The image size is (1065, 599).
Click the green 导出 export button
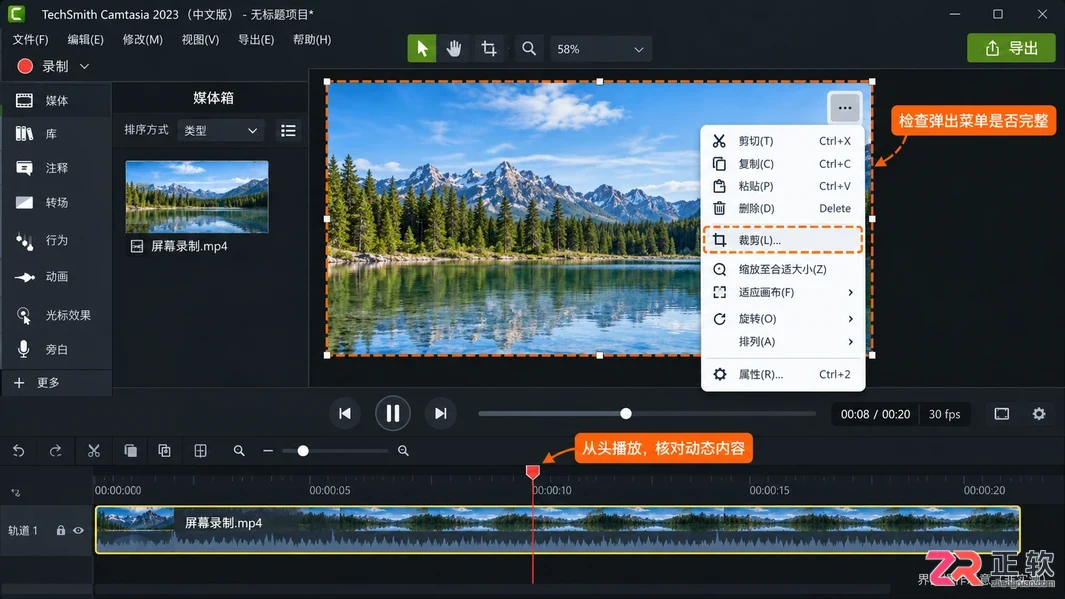(1011, 48)
